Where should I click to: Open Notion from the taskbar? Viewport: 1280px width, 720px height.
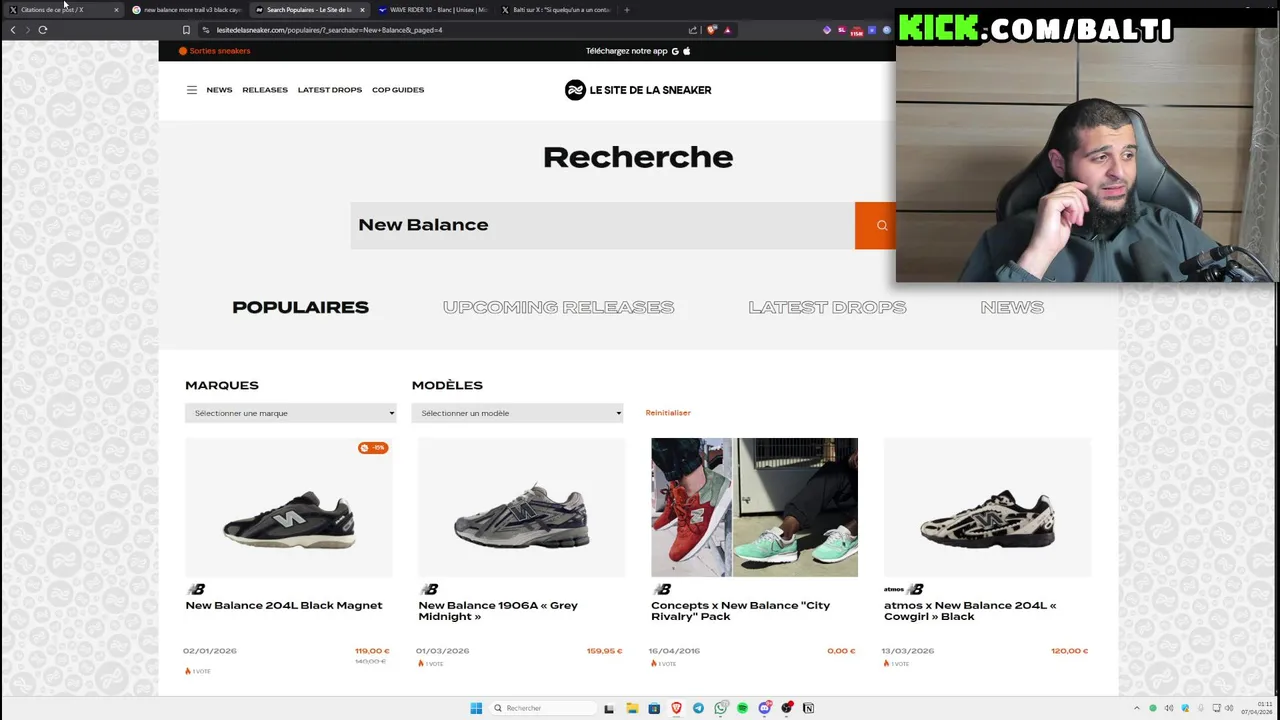click(808, 708)
